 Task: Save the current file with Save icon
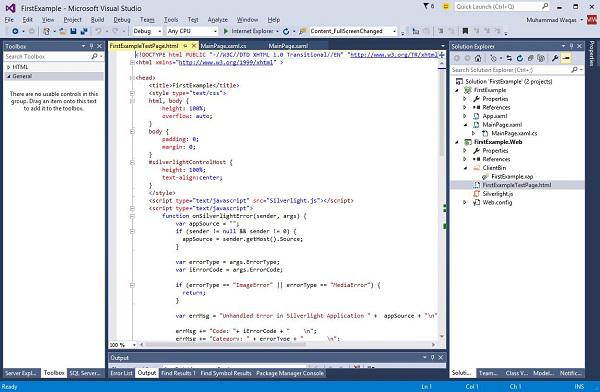[x=73, y=31]
